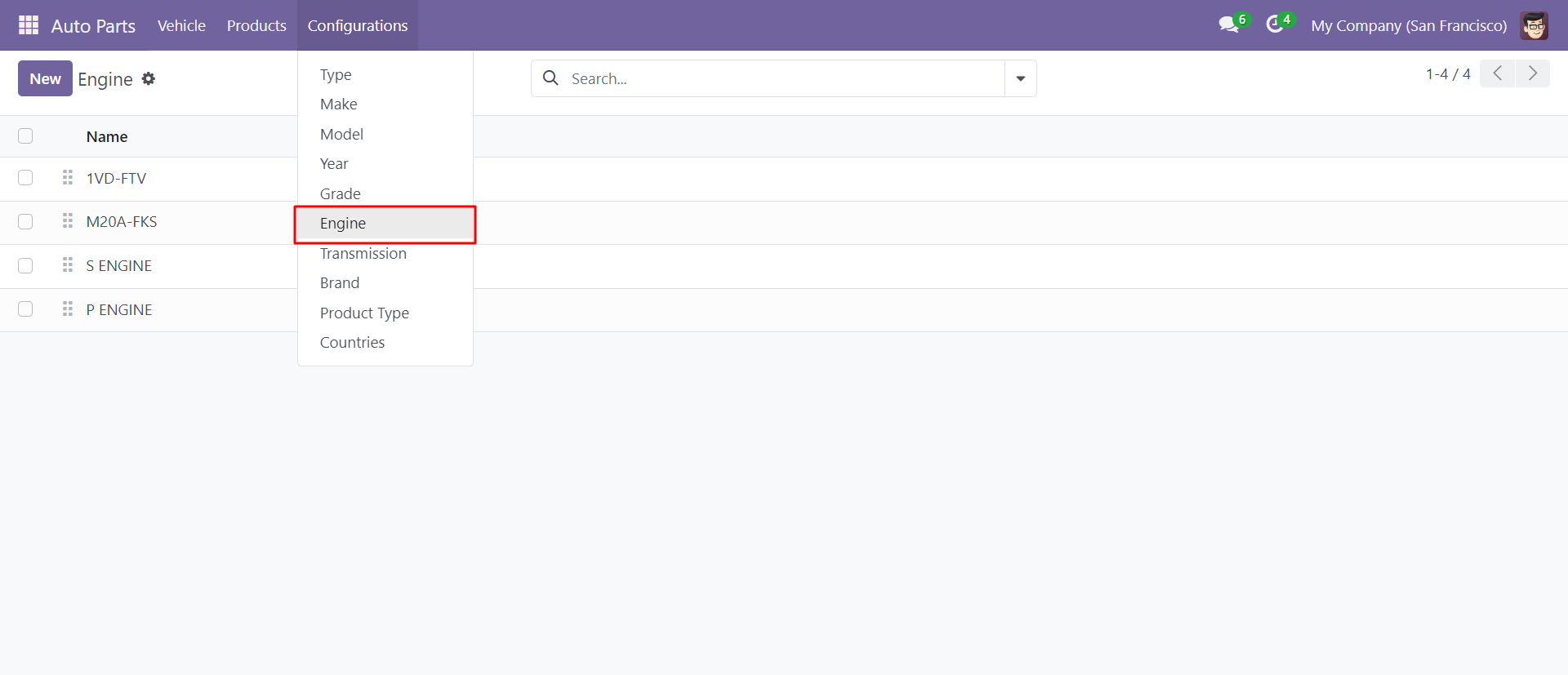Check the 1VD-FTV row checkbox
This screenshot has height=675, width=1568.
click(x=25, y=178)
